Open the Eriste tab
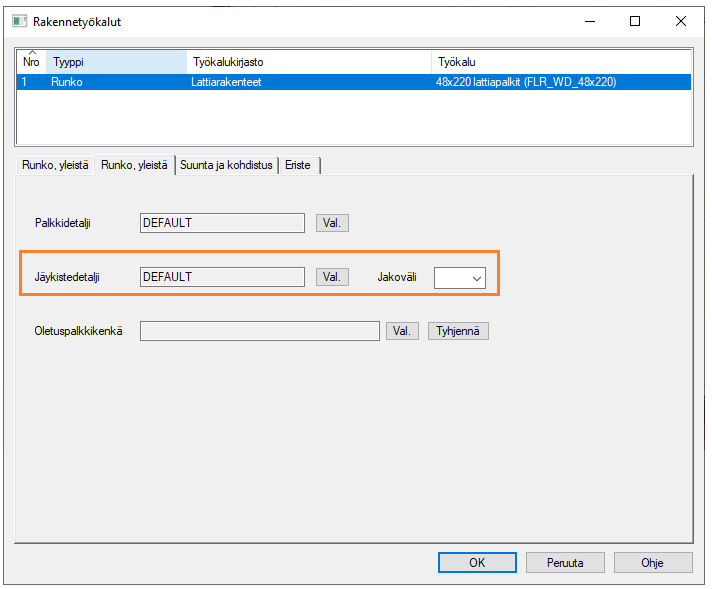This screenshot has width=712, height=589. [x=299, y=165]
